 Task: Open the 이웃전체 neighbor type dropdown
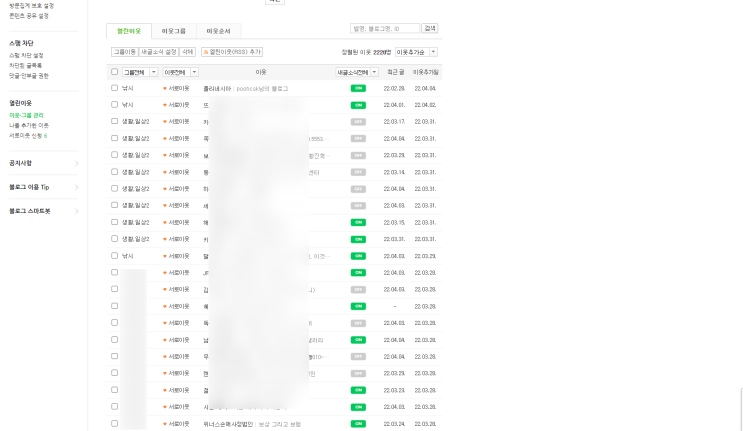pyautogui.click(x=181, y=72)
